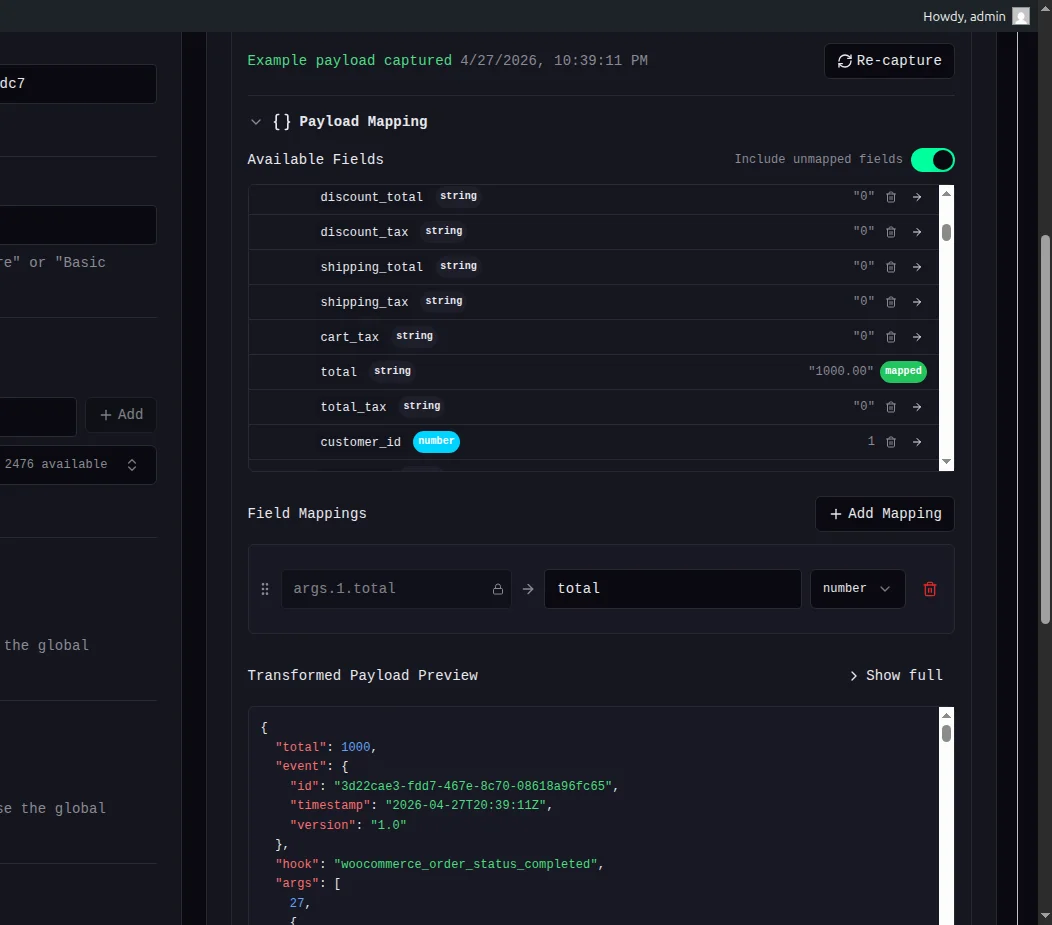Delete the shipping_total field
The width and height of the screenshot is (1052, 925).
(891, 267)
